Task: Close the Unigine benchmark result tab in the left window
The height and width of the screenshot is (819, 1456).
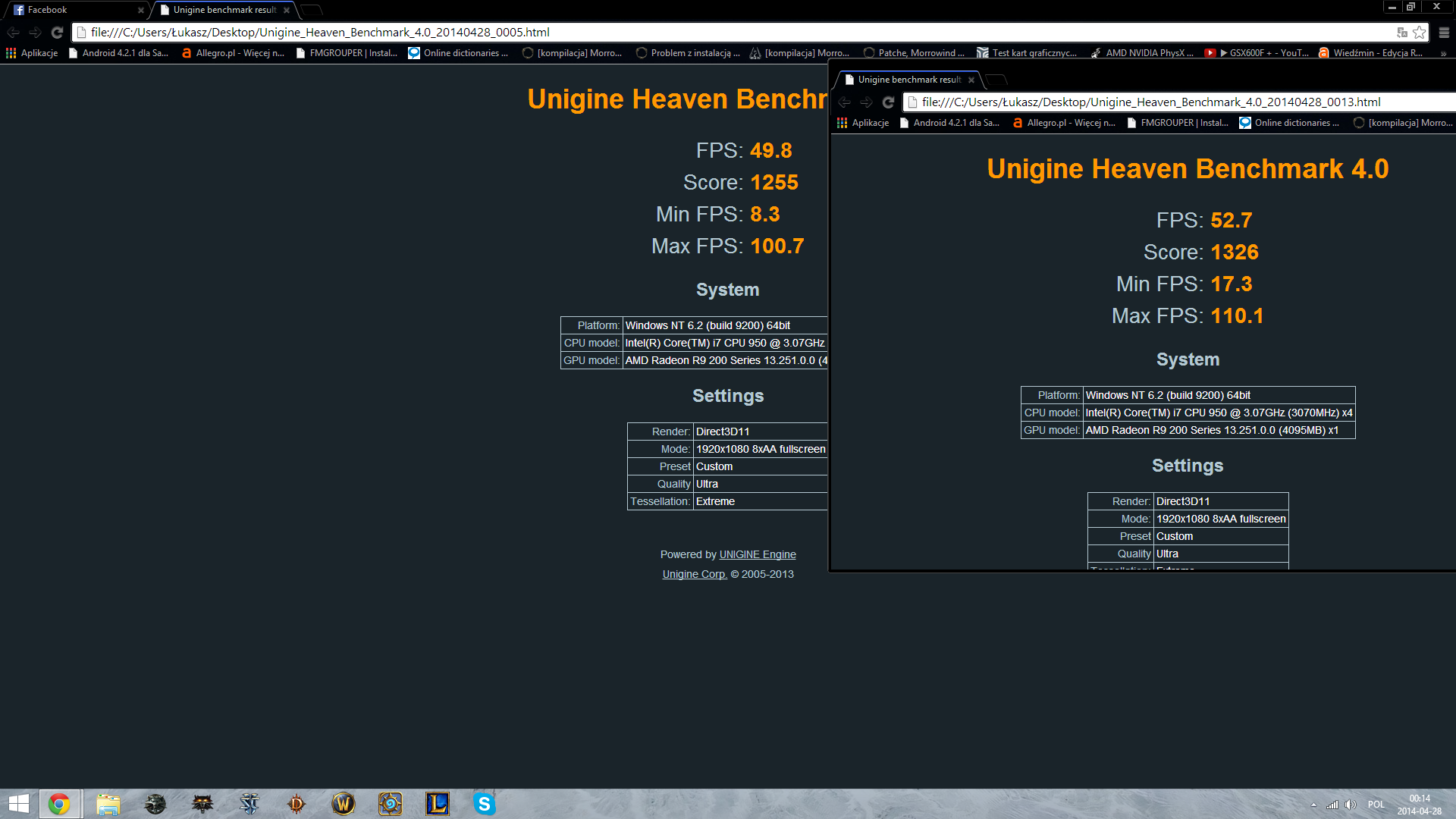Action: [287, 11]
